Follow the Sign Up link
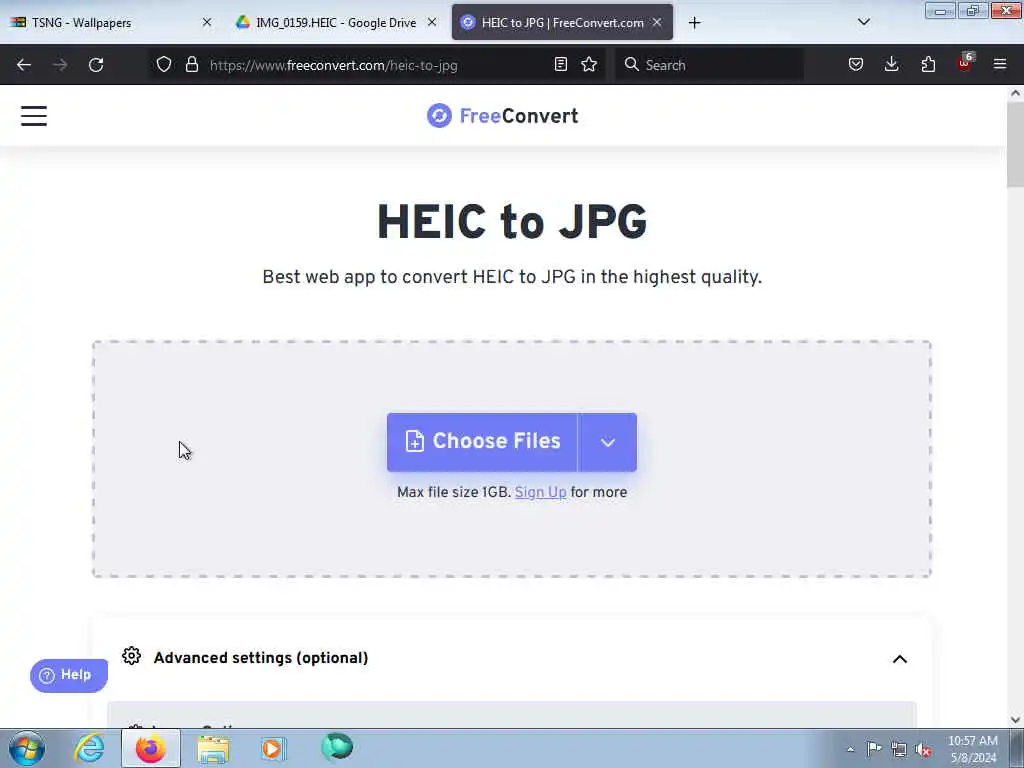1024x768 pixels. click(x=540, y=492)
